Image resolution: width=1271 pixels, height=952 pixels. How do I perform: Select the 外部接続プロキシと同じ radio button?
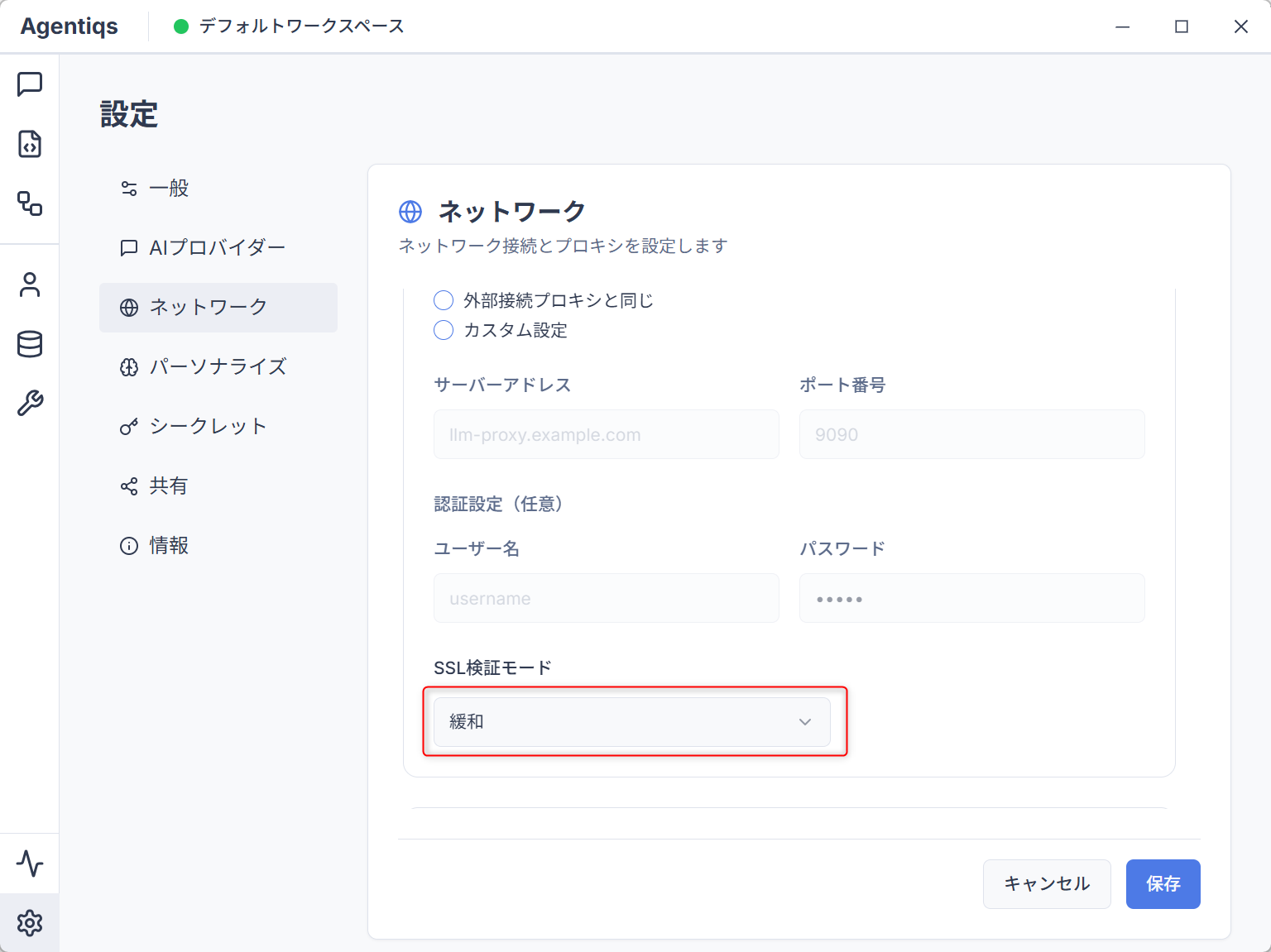pyautogui.click(x=444, y=300)
